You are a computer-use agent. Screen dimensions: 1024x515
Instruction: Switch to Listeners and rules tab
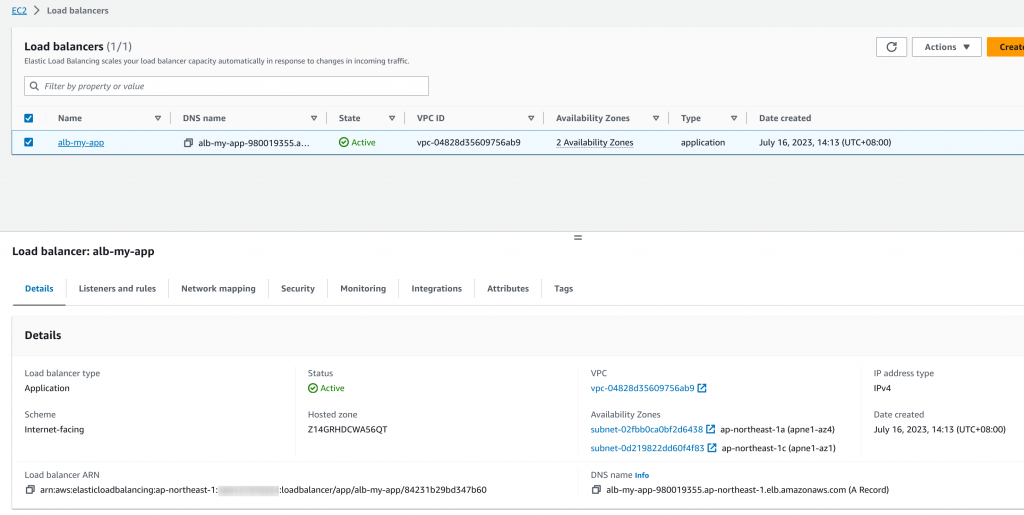point(117,288)
